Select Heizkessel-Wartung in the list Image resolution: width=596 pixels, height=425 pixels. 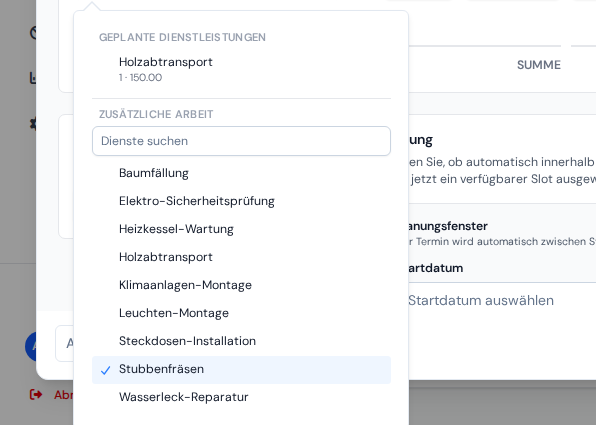[x=241, y=229]
